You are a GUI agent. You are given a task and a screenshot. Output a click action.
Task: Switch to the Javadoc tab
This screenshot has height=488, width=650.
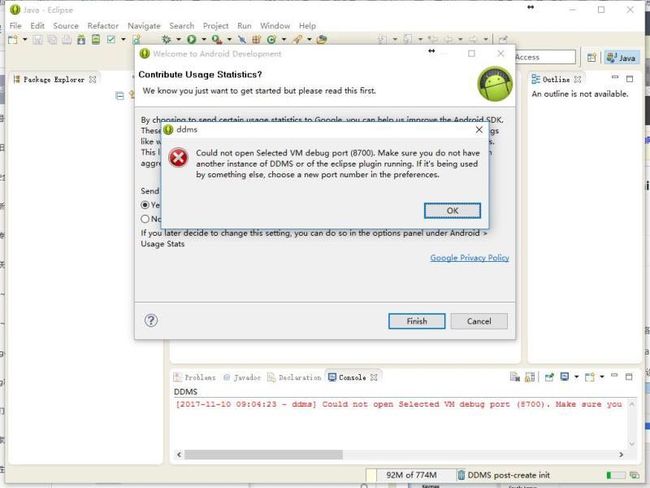[x=242, y=377]
